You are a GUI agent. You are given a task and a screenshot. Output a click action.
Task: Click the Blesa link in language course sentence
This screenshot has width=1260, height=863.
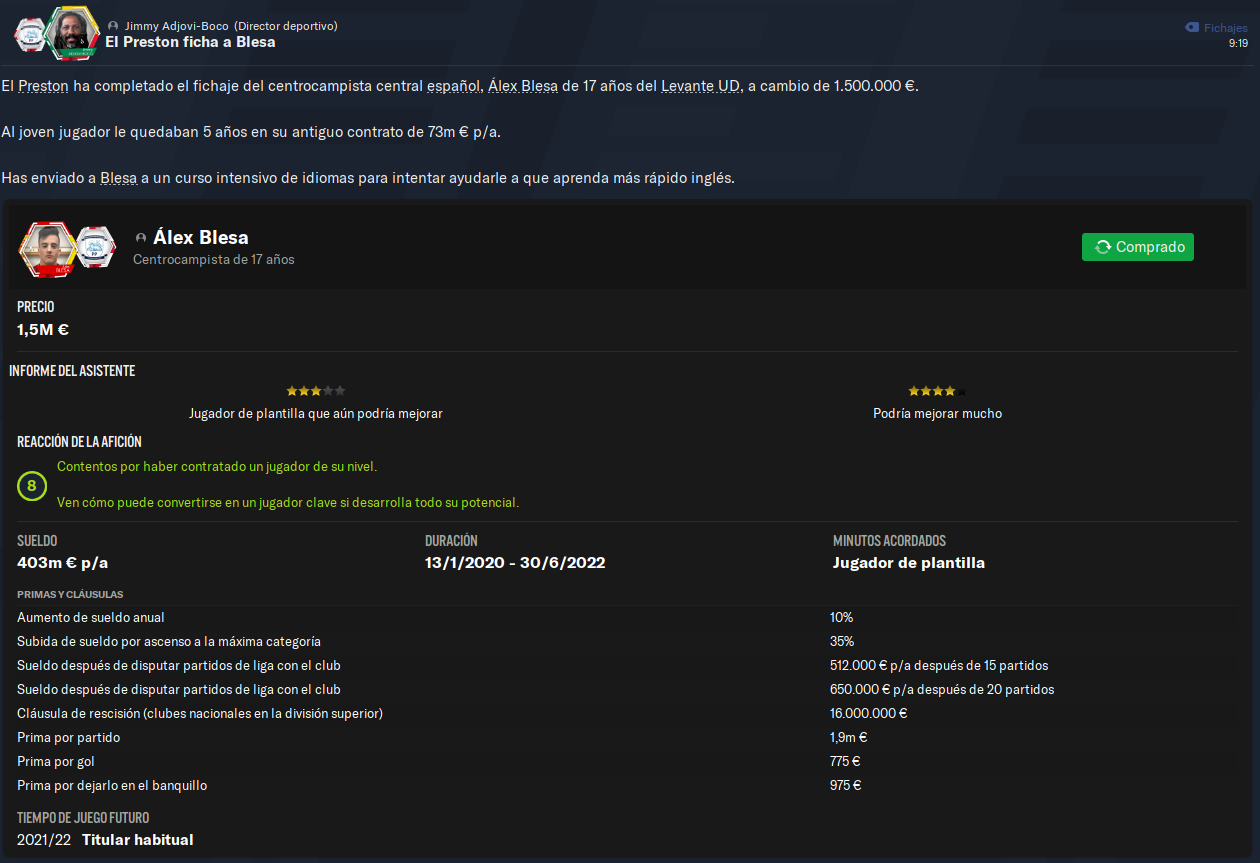118,178
